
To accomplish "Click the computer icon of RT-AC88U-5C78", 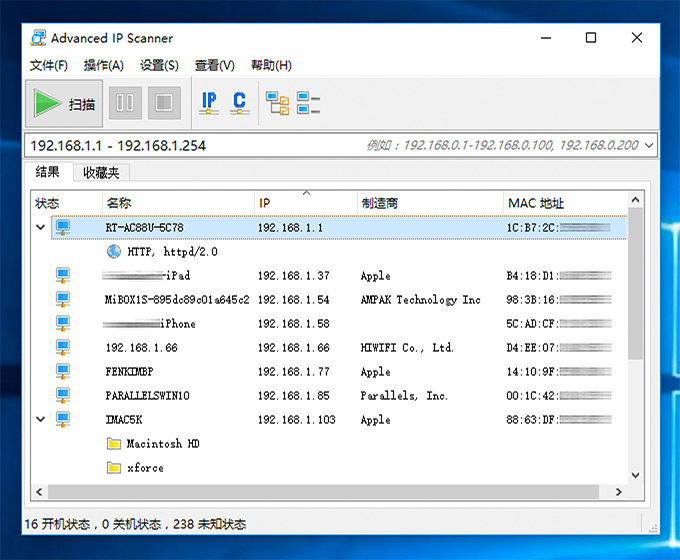I will (x=63, y=227).
